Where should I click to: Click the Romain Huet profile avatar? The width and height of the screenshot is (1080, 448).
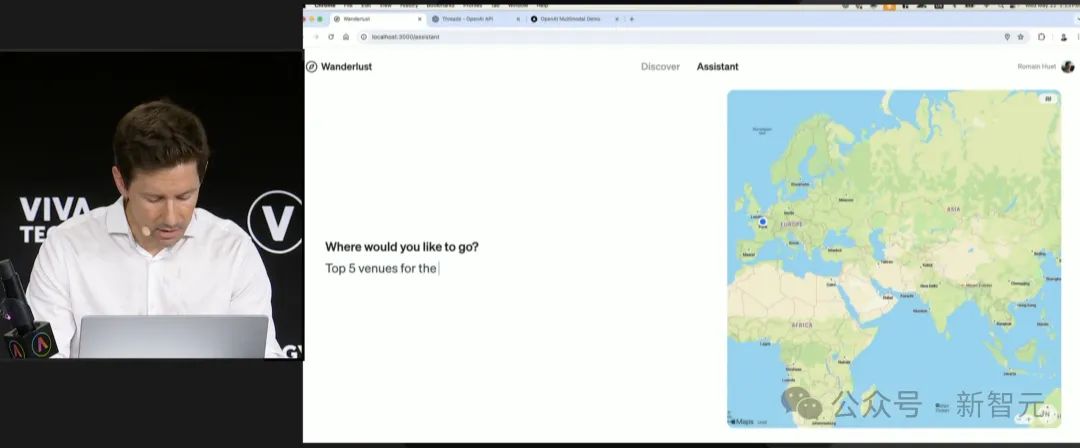point(1067,67)
